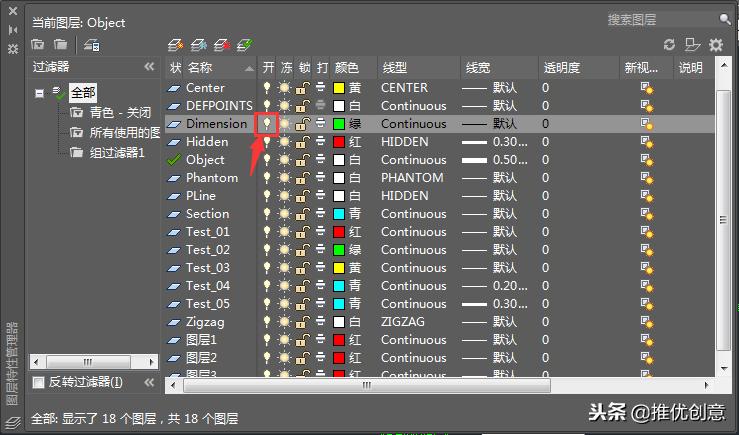Toggle freeze on PLine layer
Viewport: 739px width, 435px height.
pyautogui.click(x=284, y=196)
